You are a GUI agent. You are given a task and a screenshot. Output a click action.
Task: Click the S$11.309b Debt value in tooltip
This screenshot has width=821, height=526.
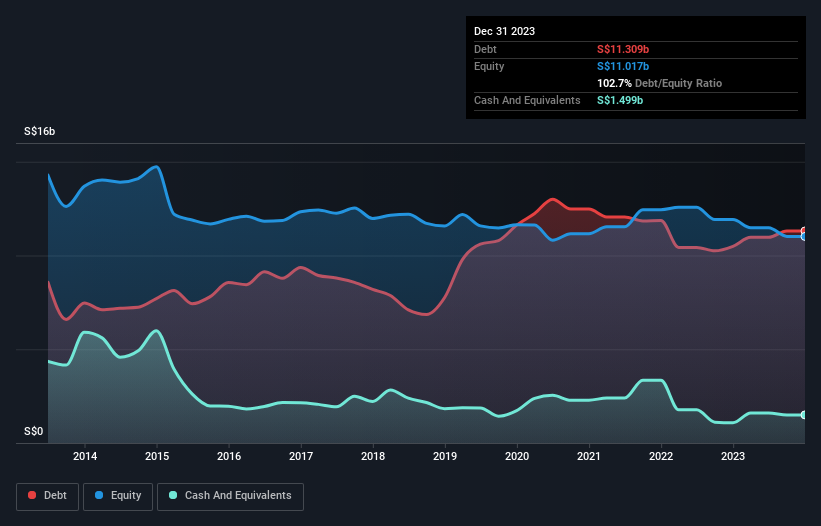coord(623,49)
